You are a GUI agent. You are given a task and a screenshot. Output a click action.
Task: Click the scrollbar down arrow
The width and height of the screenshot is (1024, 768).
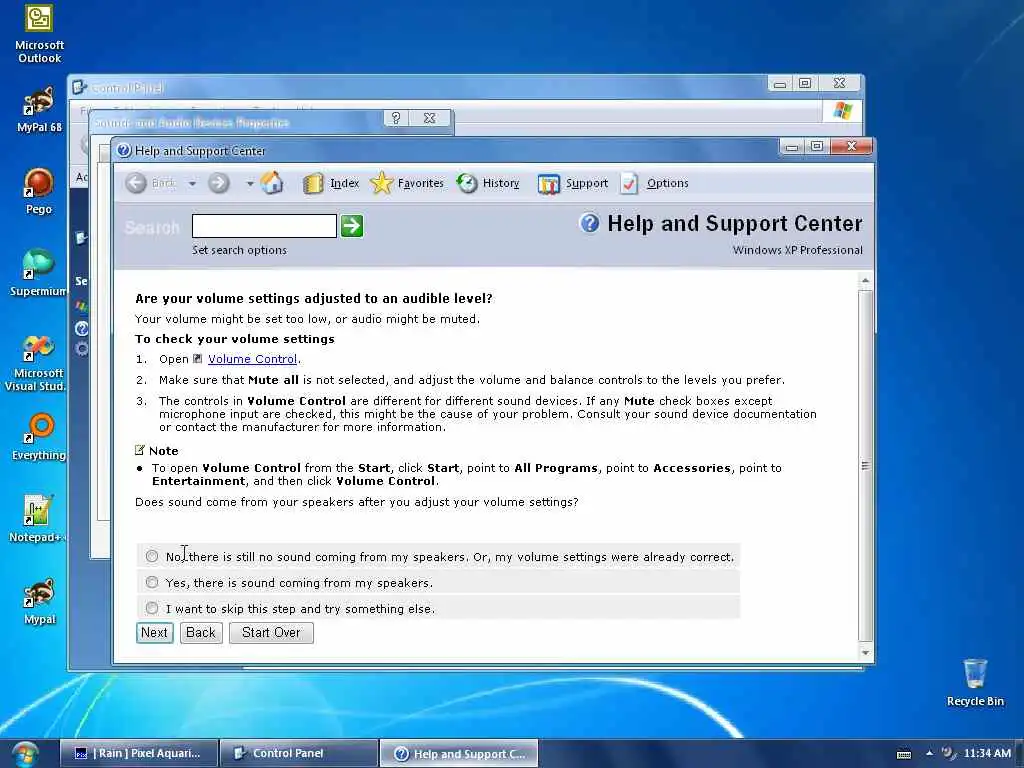865,652
